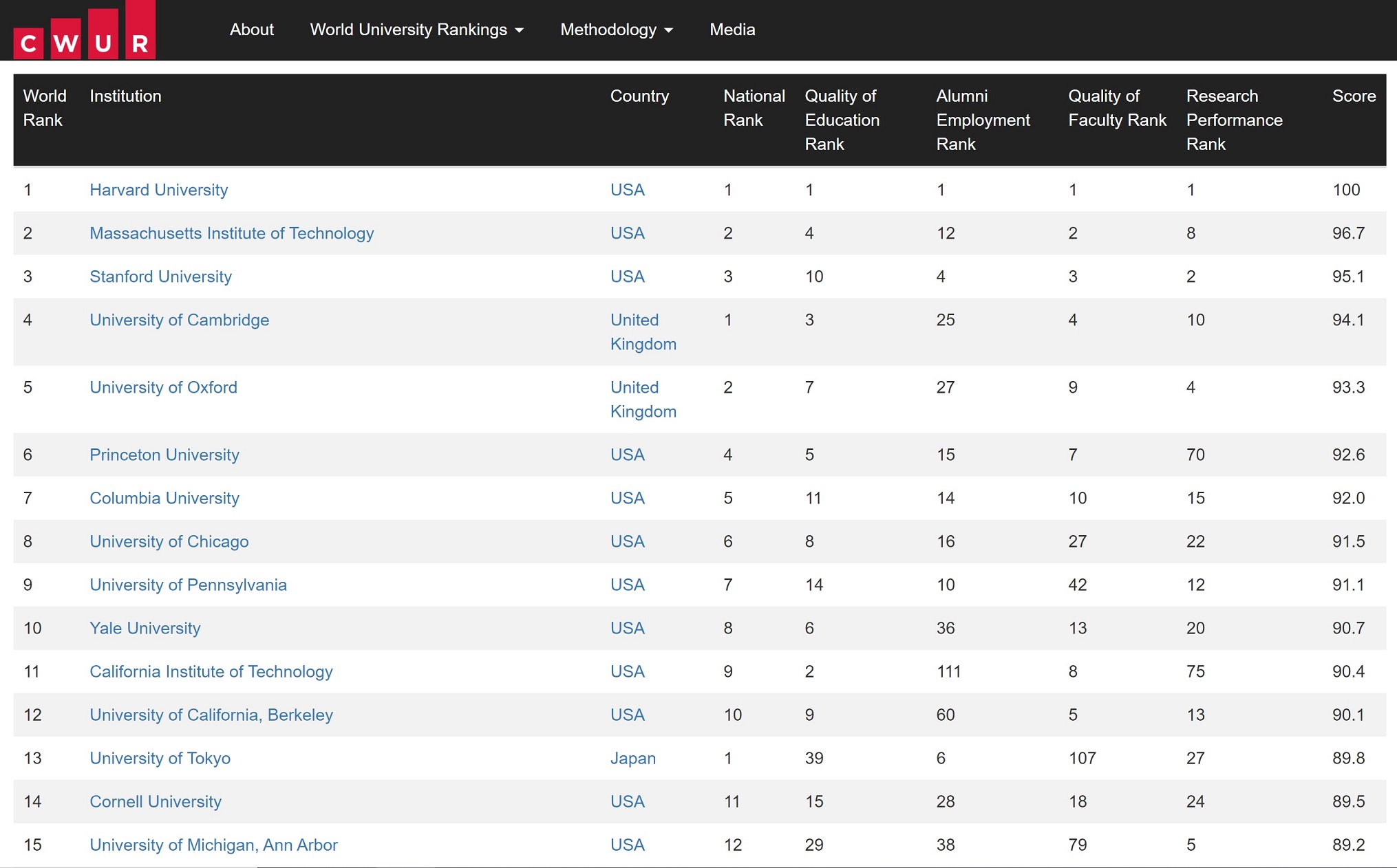The image size is (1397, 868).
Task: Go to the Media page
Action: [732, 30]
